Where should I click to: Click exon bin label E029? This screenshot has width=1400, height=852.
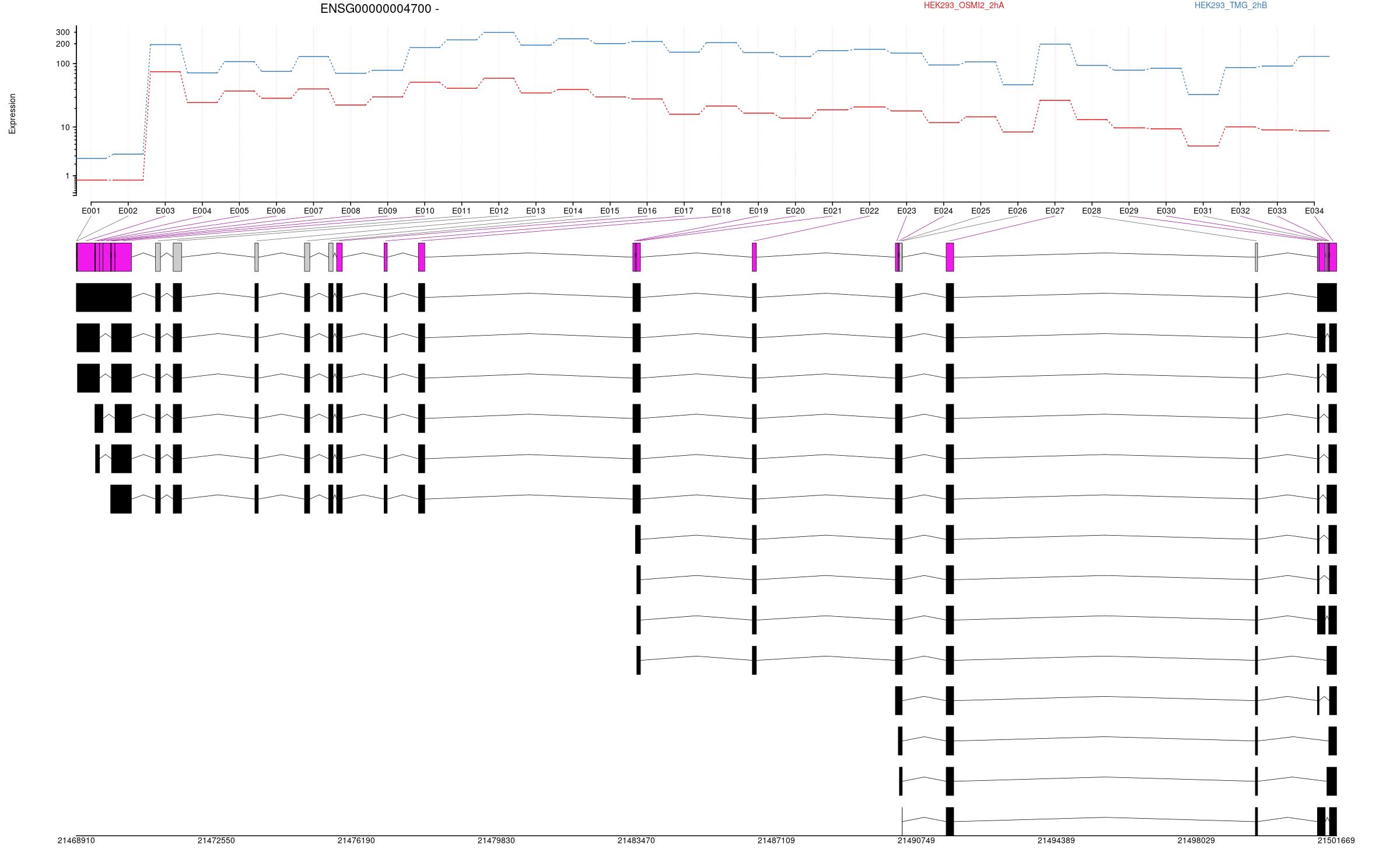click(x=1129, y=211)
